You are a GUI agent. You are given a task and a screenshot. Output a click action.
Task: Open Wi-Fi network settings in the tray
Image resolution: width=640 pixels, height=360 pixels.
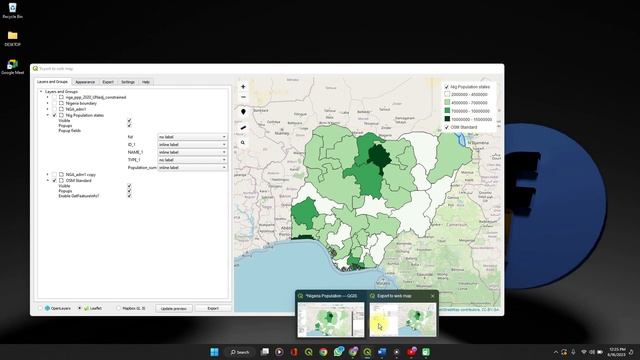click(x=584, y=352)
